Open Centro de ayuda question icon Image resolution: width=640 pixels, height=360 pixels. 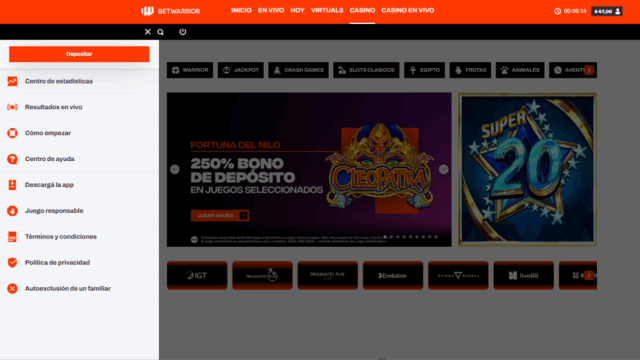click(12, 159)
